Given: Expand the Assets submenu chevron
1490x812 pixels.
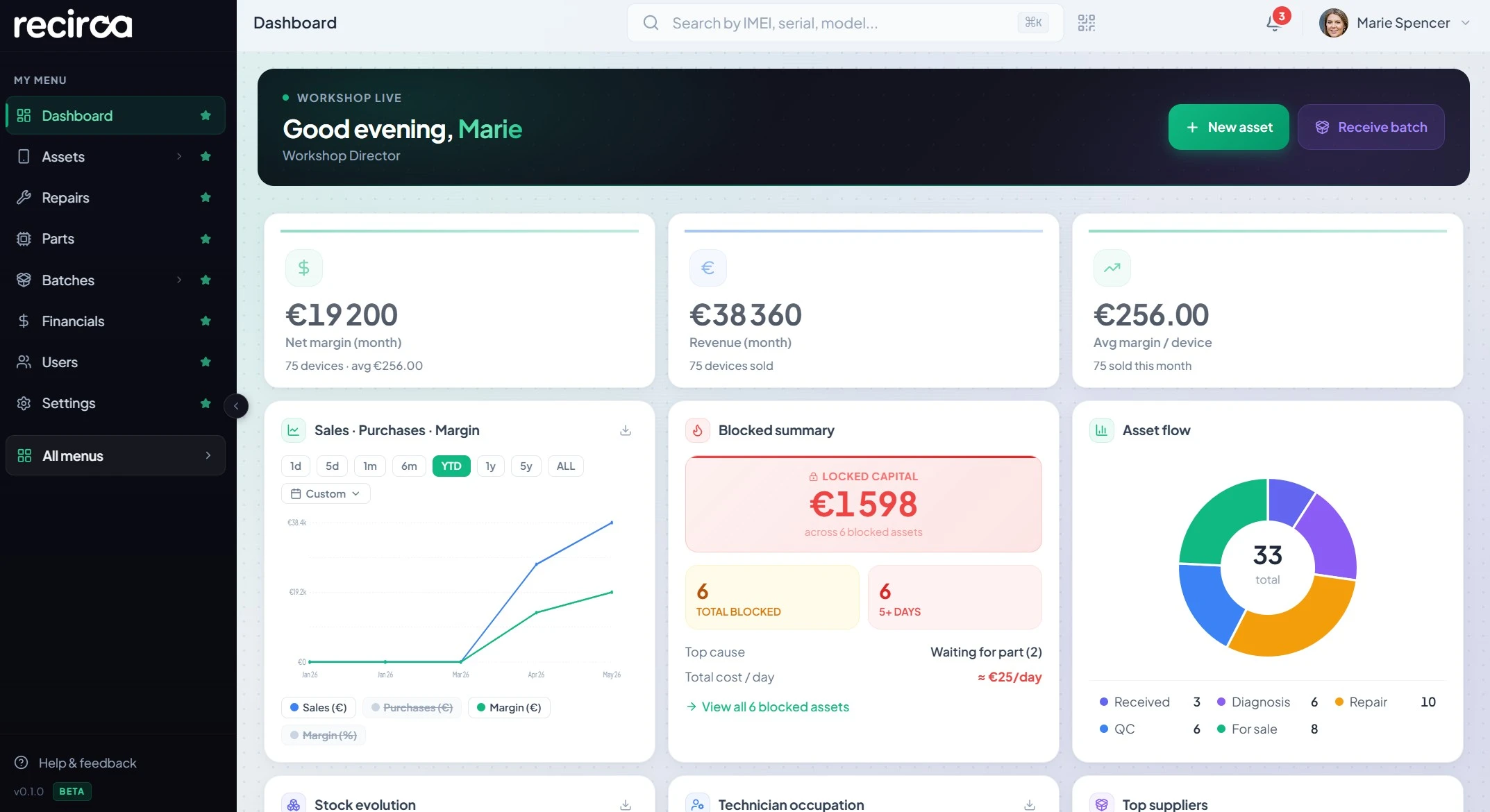Looking at the screenshot, I should (x=179, y=156).
